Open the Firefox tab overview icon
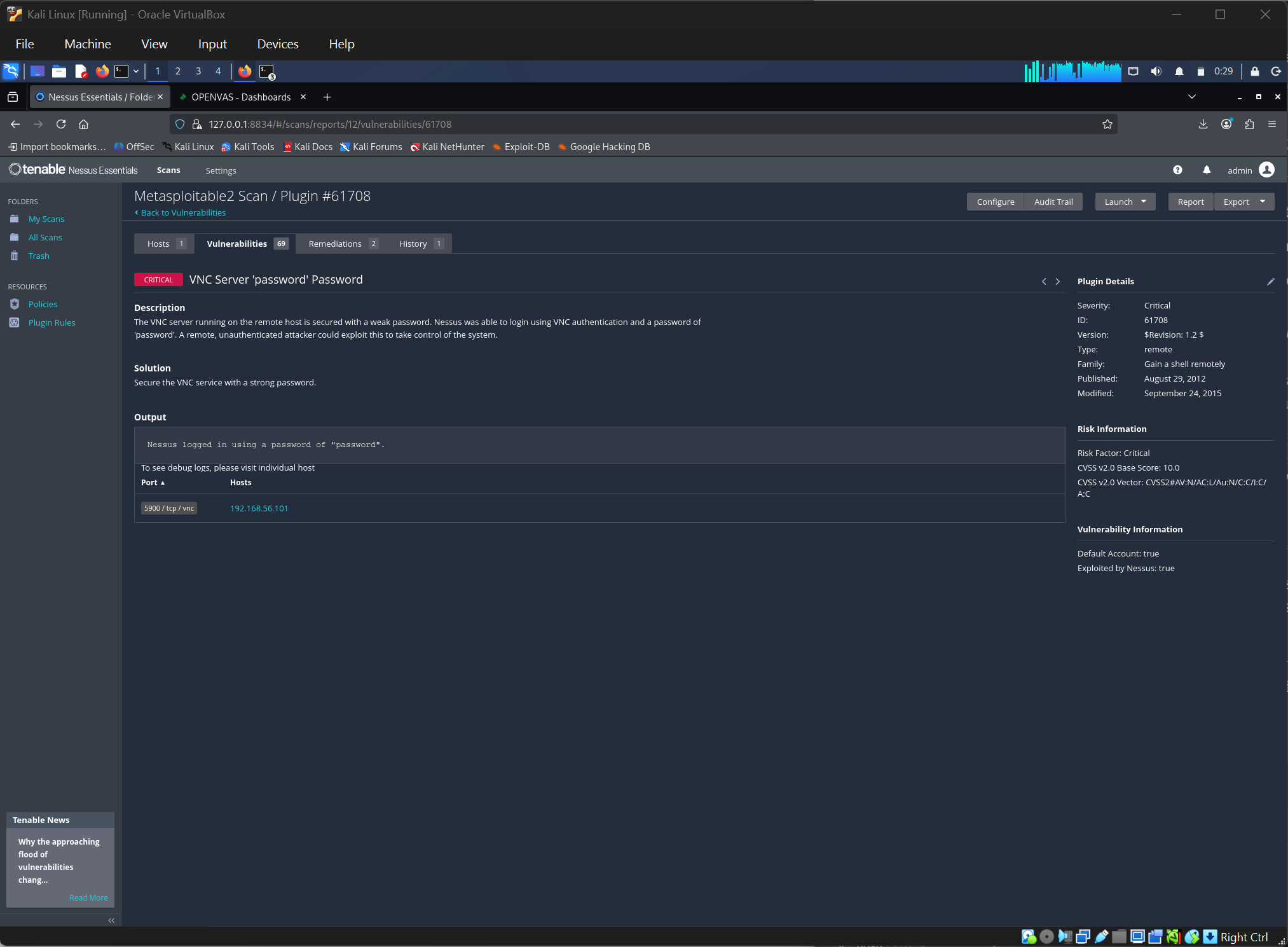The width and height of the screenshot is (1288, 947). click(13, 97)
